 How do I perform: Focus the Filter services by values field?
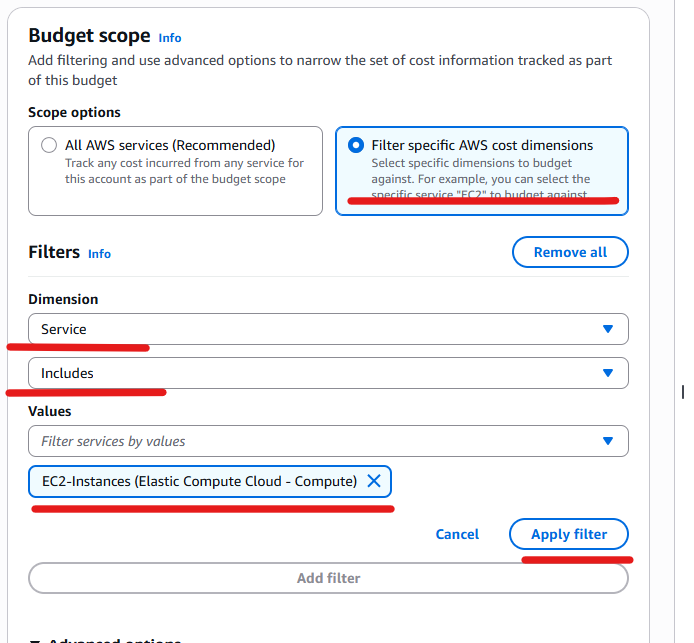coord(328,441)
